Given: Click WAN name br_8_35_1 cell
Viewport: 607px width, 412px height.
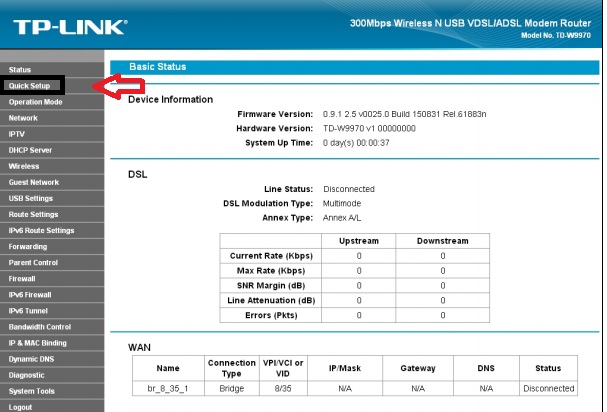Looking at the screenshot, I should click(x=168, y=388).
